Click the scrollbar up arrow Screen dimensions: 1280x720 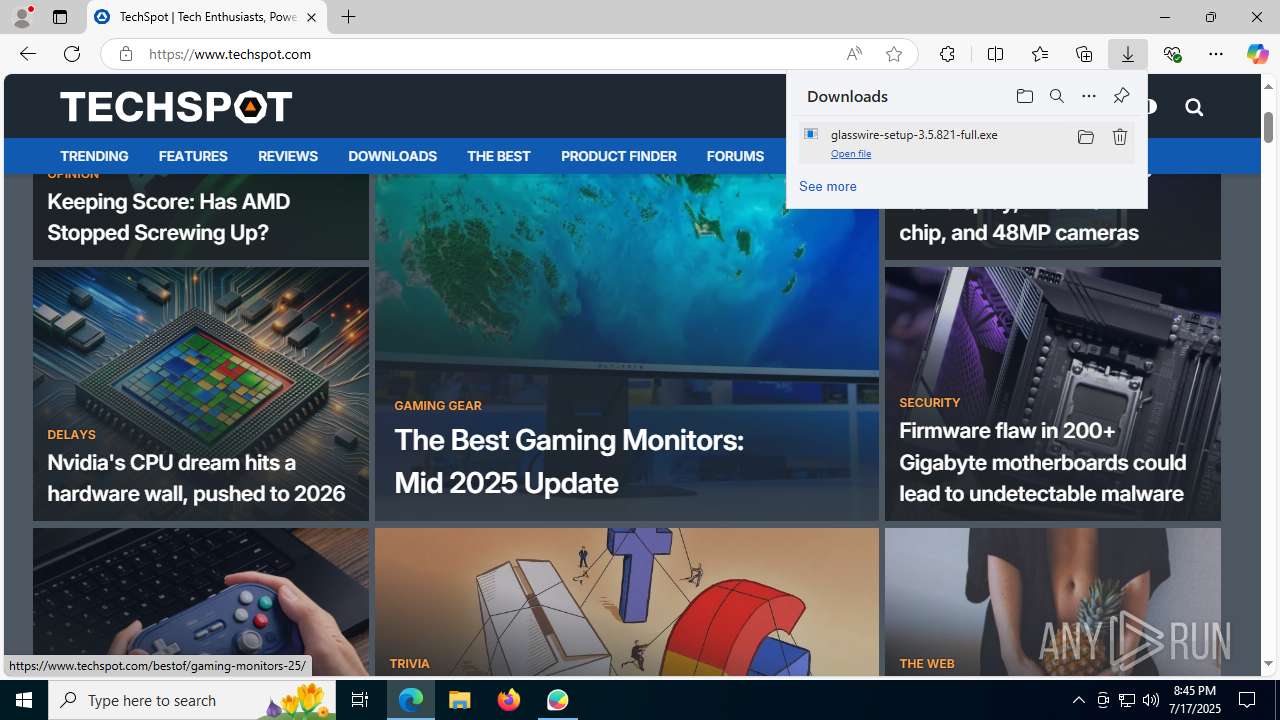click(1268, 86)
